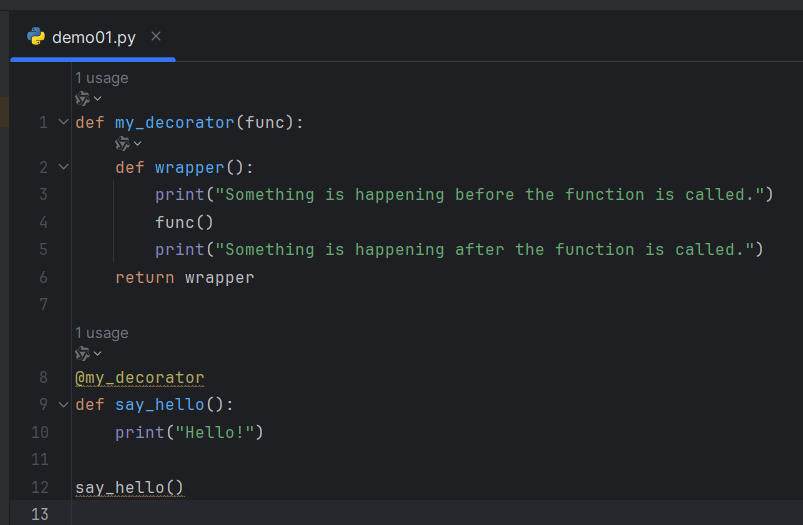Click line number 13 in gutter
This screenshot has width=803, height=525.
39,514
